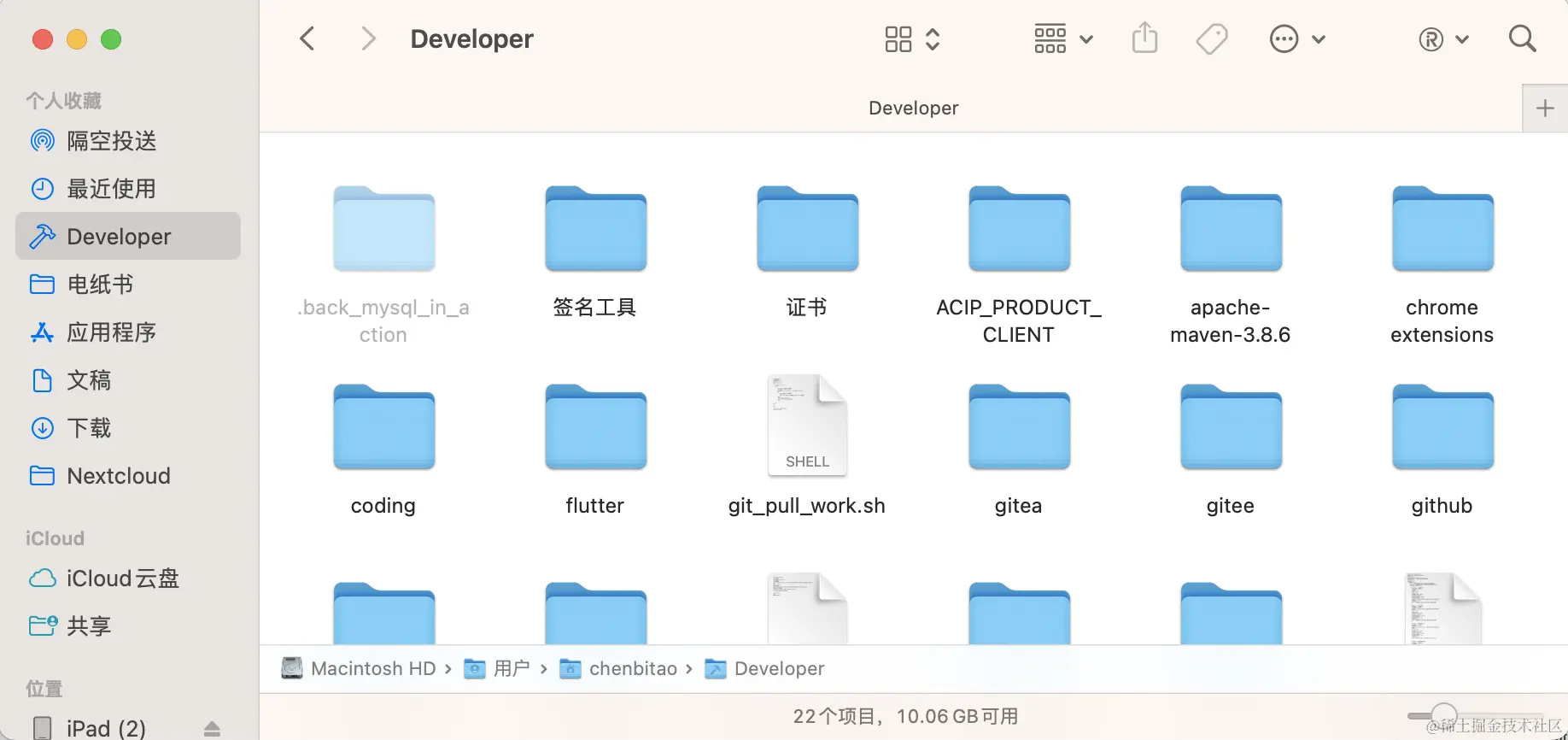Open the Tags editor icon
1568x740 pixels.
1212,38
